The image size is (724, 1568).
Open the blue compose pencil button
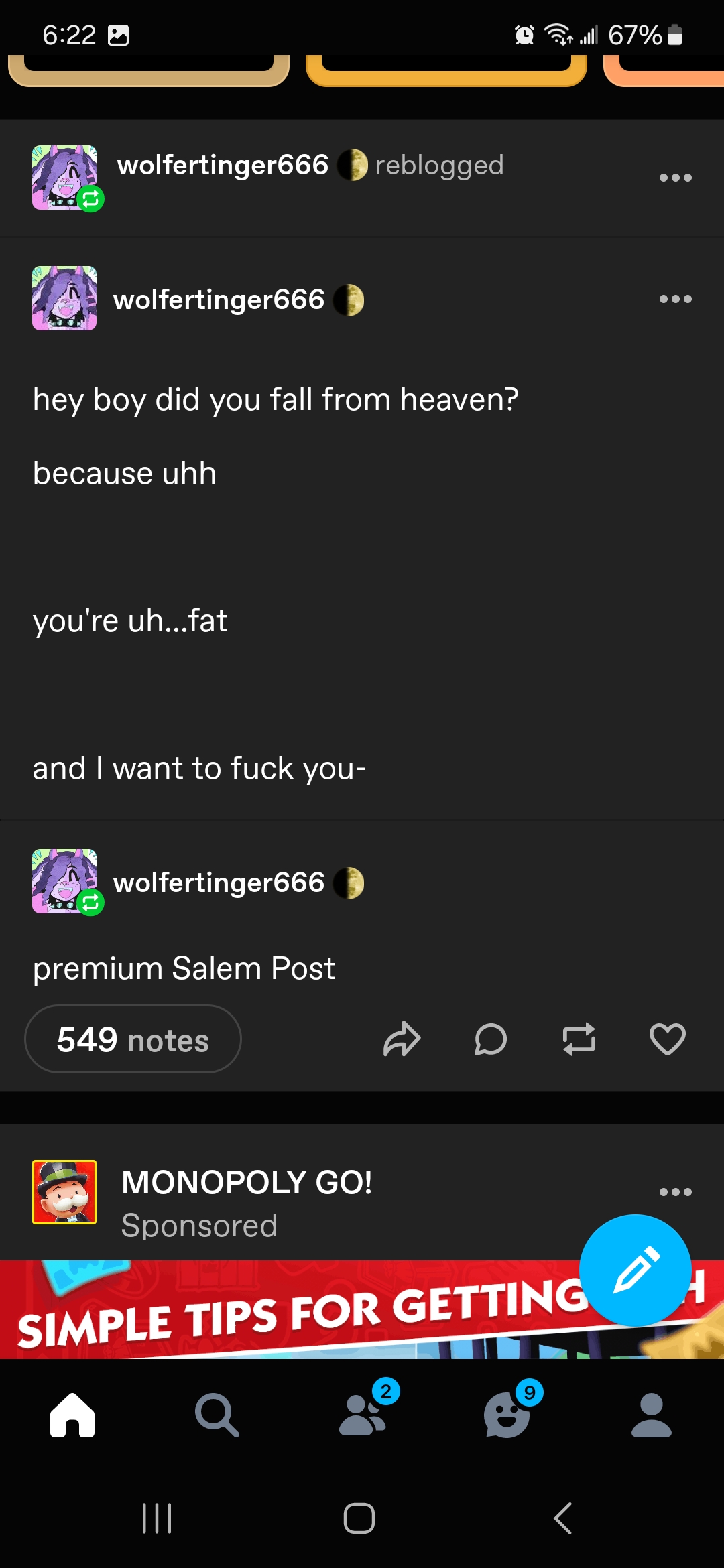tap(636, 1270)
